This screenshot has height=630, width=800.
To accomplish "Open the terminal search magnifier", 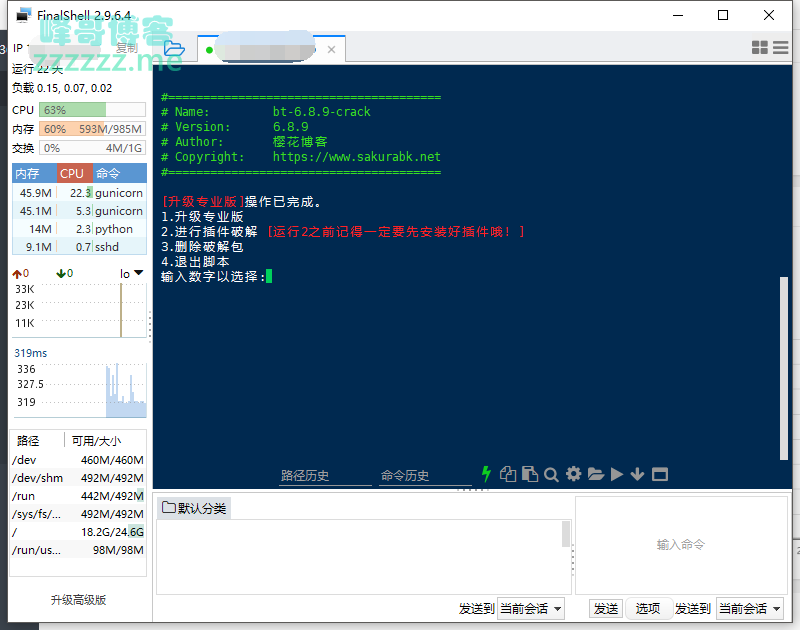I will coord(551,475).
